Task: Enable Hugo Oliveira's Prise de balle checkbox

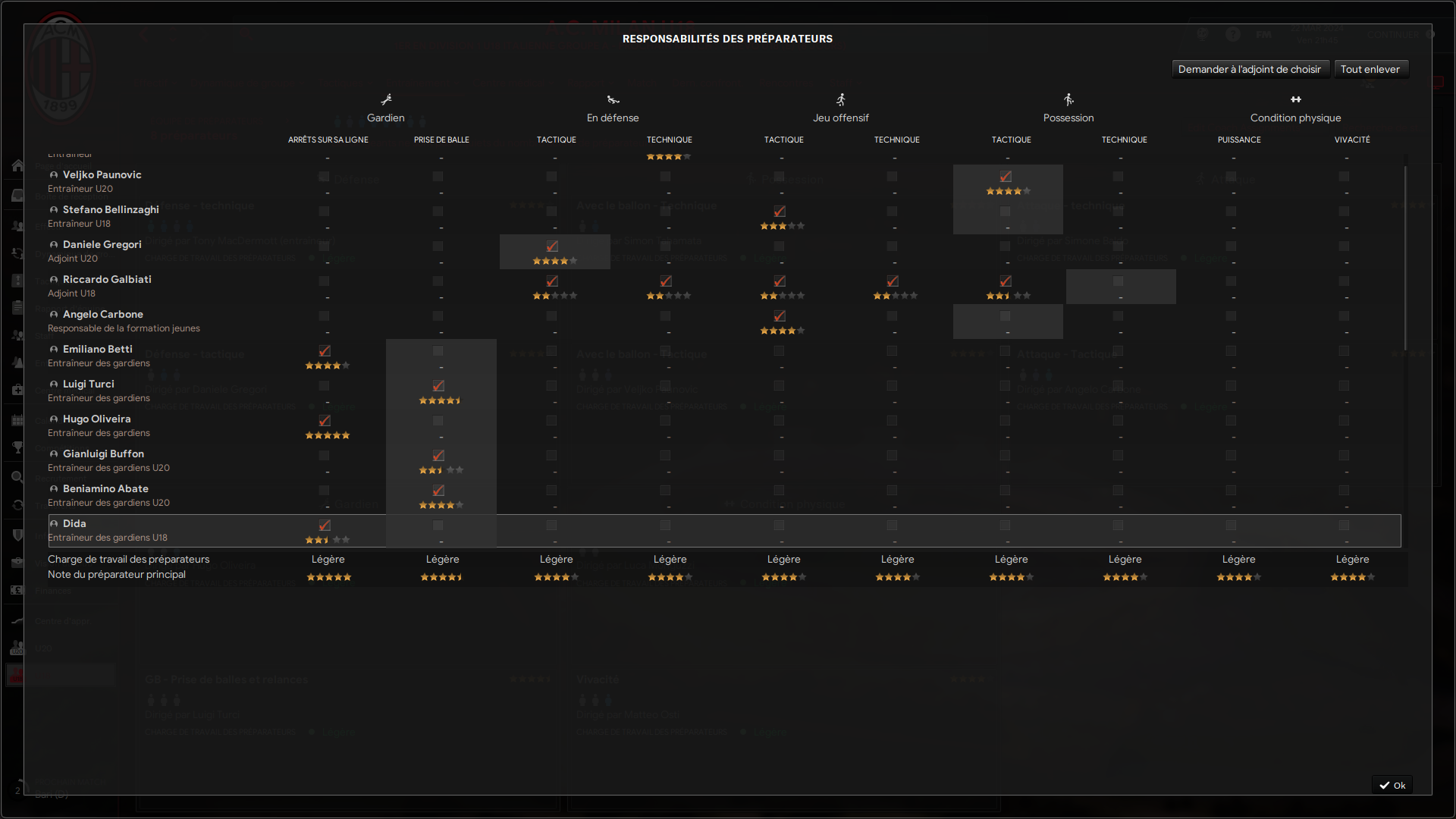Action: (438, 421)
